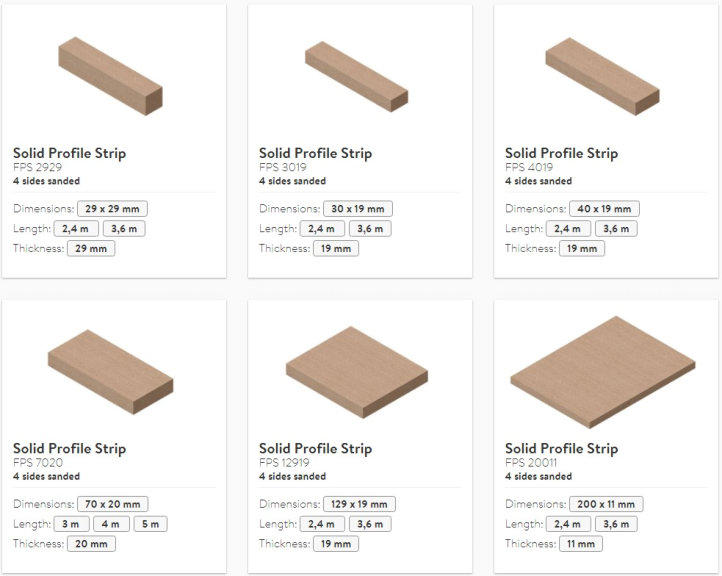
Task: Click the 20 mm thickness tag
Action: coord(91,544)
